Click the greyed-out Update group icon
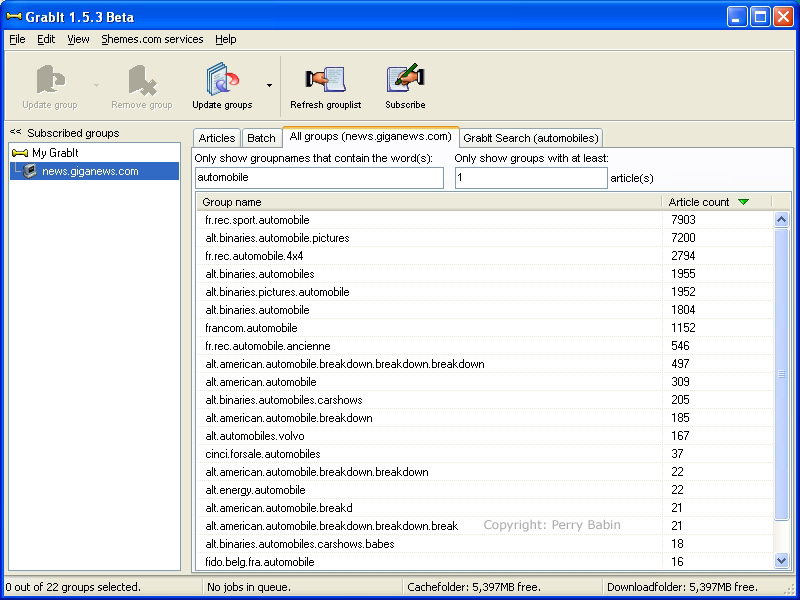Image resolution: width=800 pixels, height=600 pixels. 50,79
